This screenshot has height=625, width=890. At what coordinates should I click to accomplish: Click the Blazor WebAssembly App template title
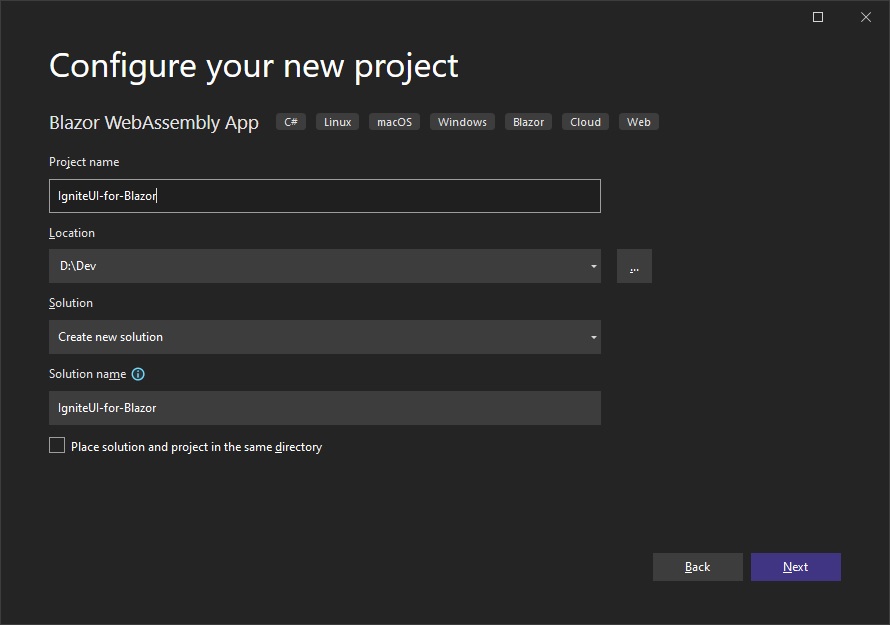[154, 122]
